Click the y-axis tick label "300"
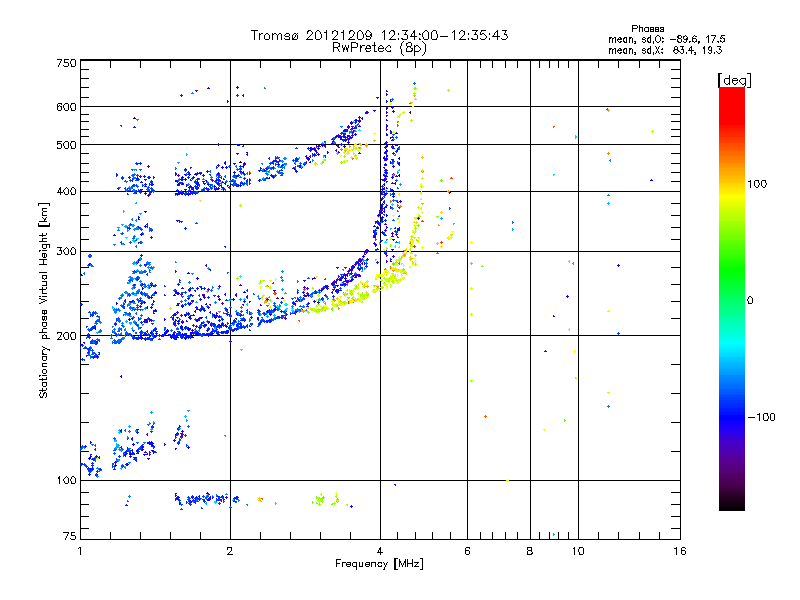800x600 pixels. click(66, 251)
